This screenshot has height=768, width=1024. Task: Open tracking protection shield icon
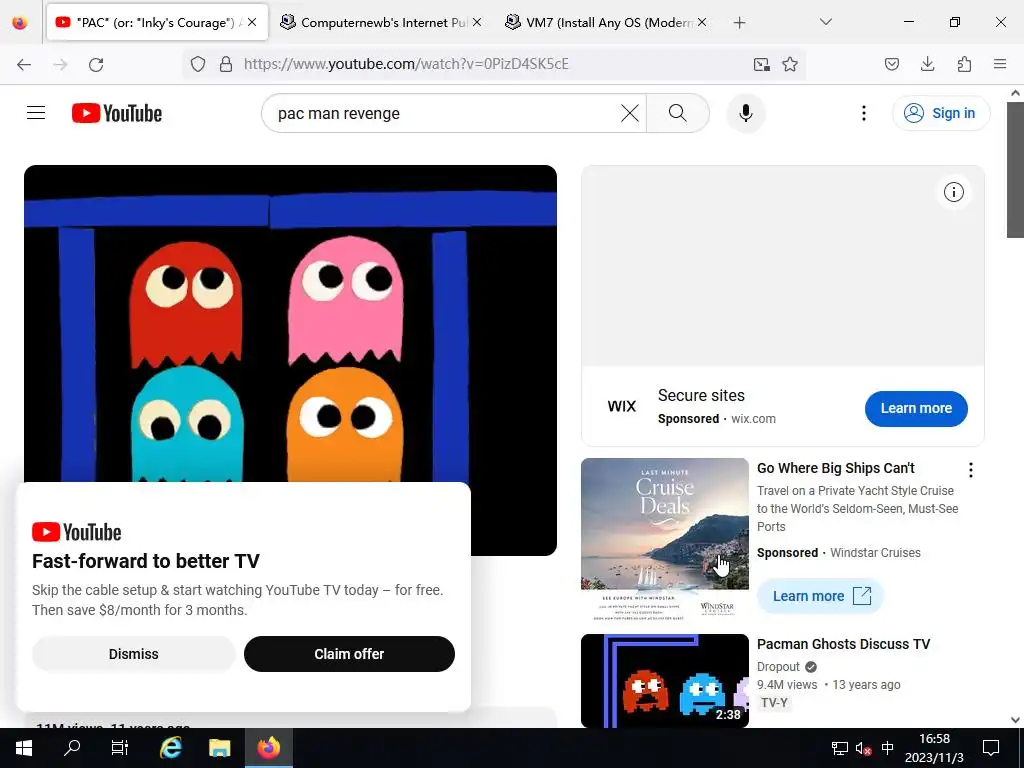click(198, 64)
